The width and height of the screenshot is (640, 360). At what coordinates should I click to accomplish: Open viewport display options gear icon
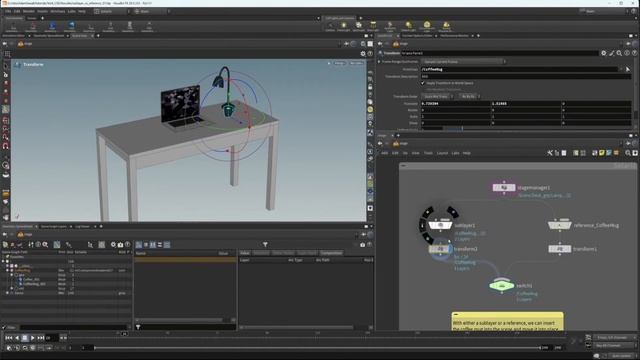(363, 53)
